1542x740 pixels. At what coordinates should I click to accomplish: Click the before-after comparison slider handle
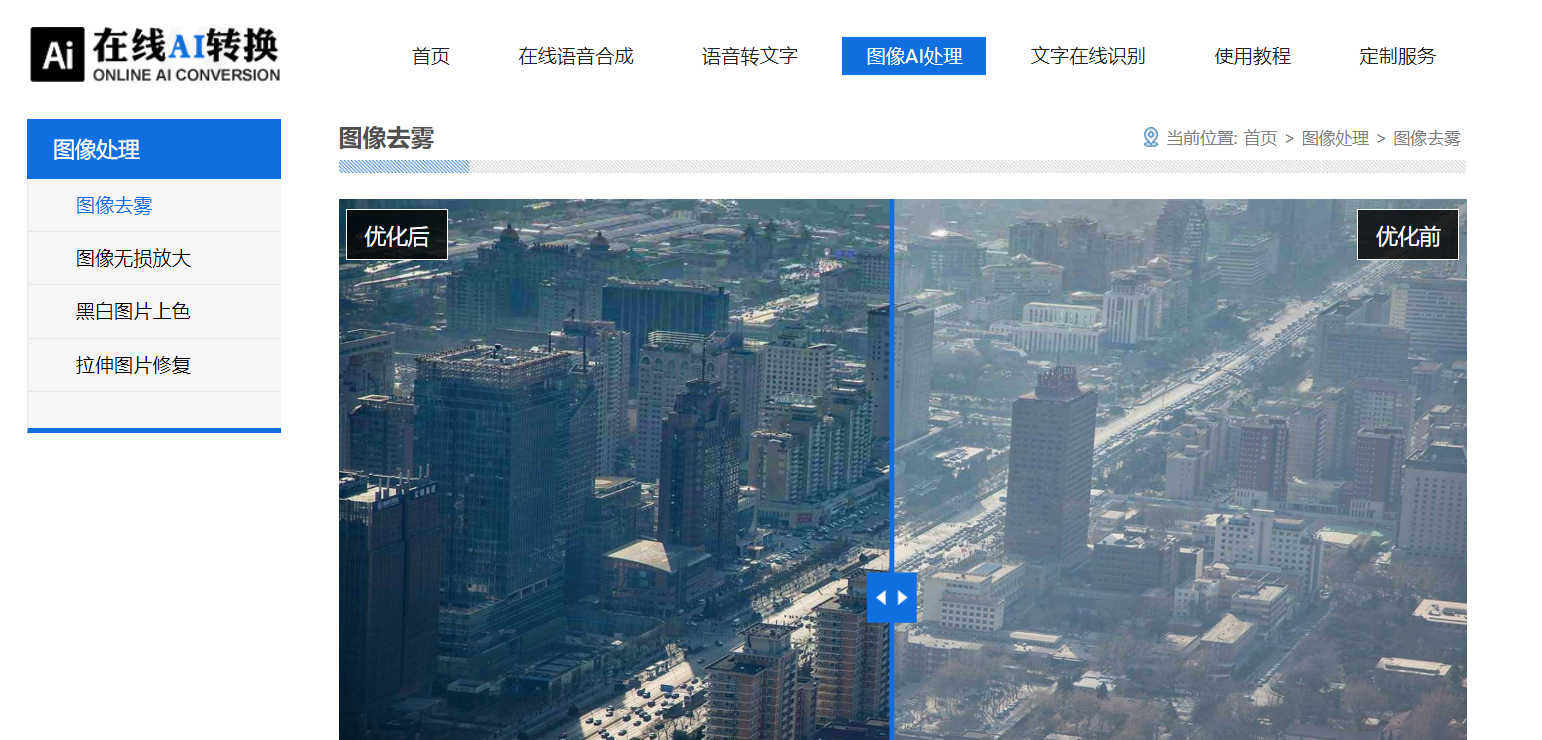(891, 597)
